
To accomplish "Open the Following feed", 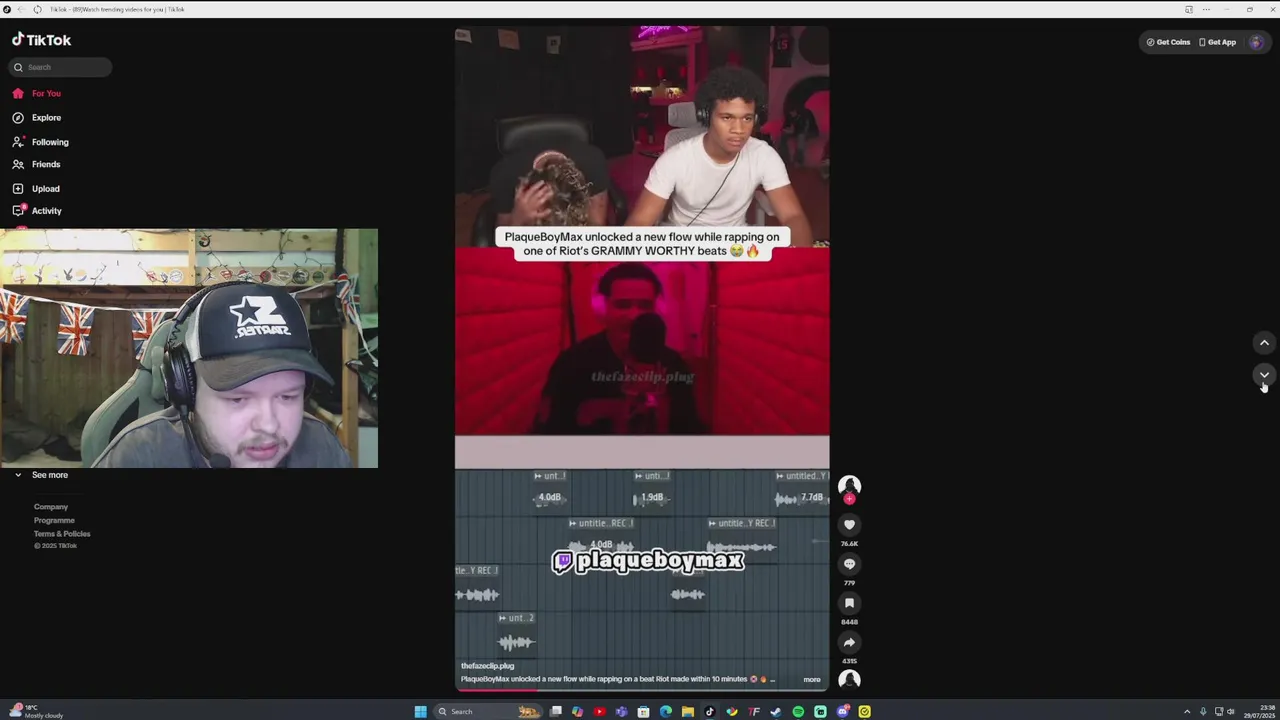I will [50, 142].
